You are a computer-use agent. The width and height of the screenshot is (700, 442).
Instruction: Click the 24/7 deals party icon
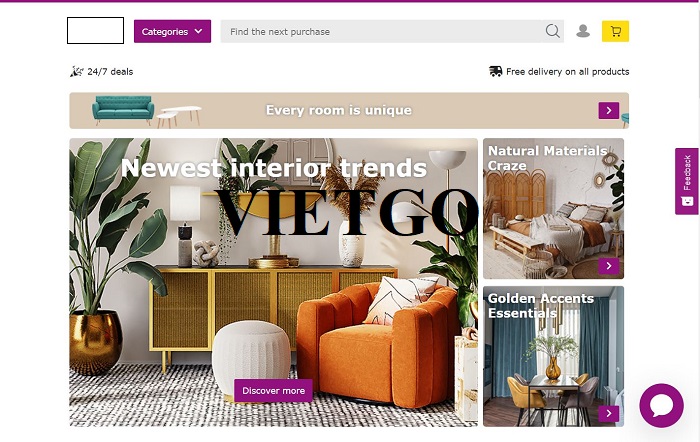(x=76, y=71)
